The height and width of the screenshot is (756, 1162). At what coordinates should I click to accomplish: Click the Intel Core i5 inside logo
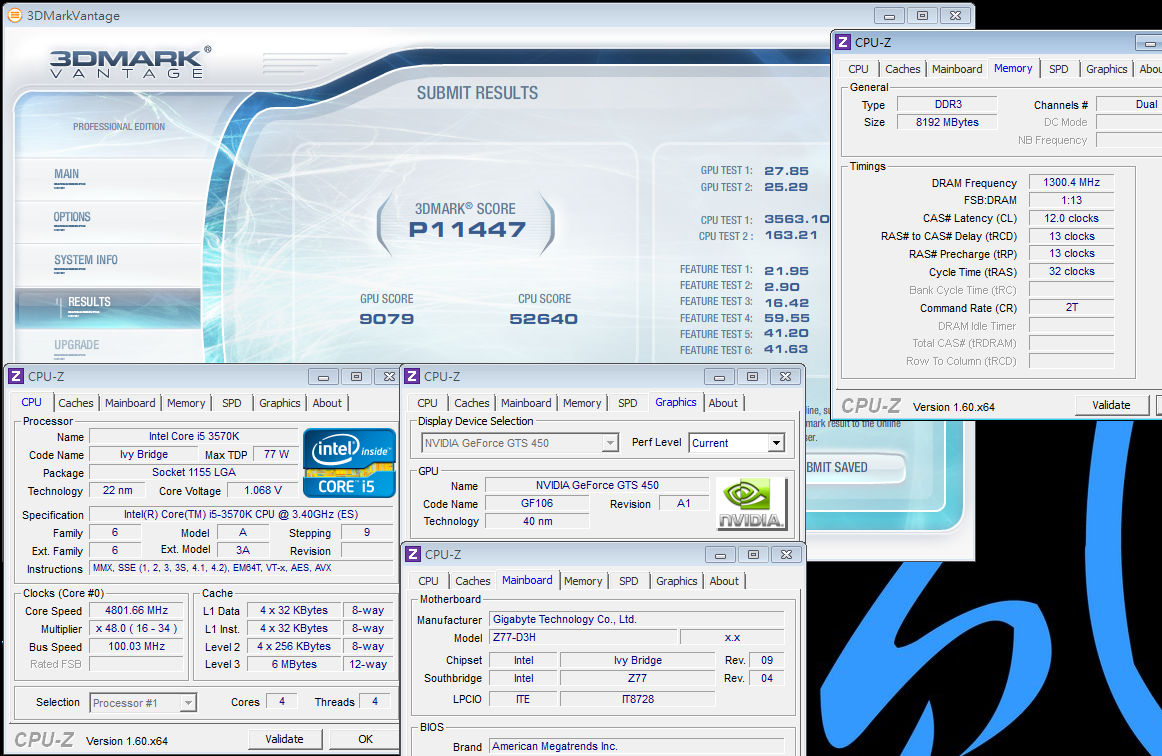click(349, 462)
